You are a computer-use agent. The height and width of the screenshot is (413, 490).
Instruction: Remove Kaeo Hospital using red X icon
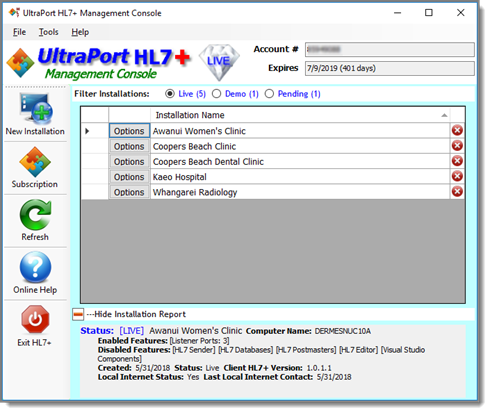coord(457,176)
